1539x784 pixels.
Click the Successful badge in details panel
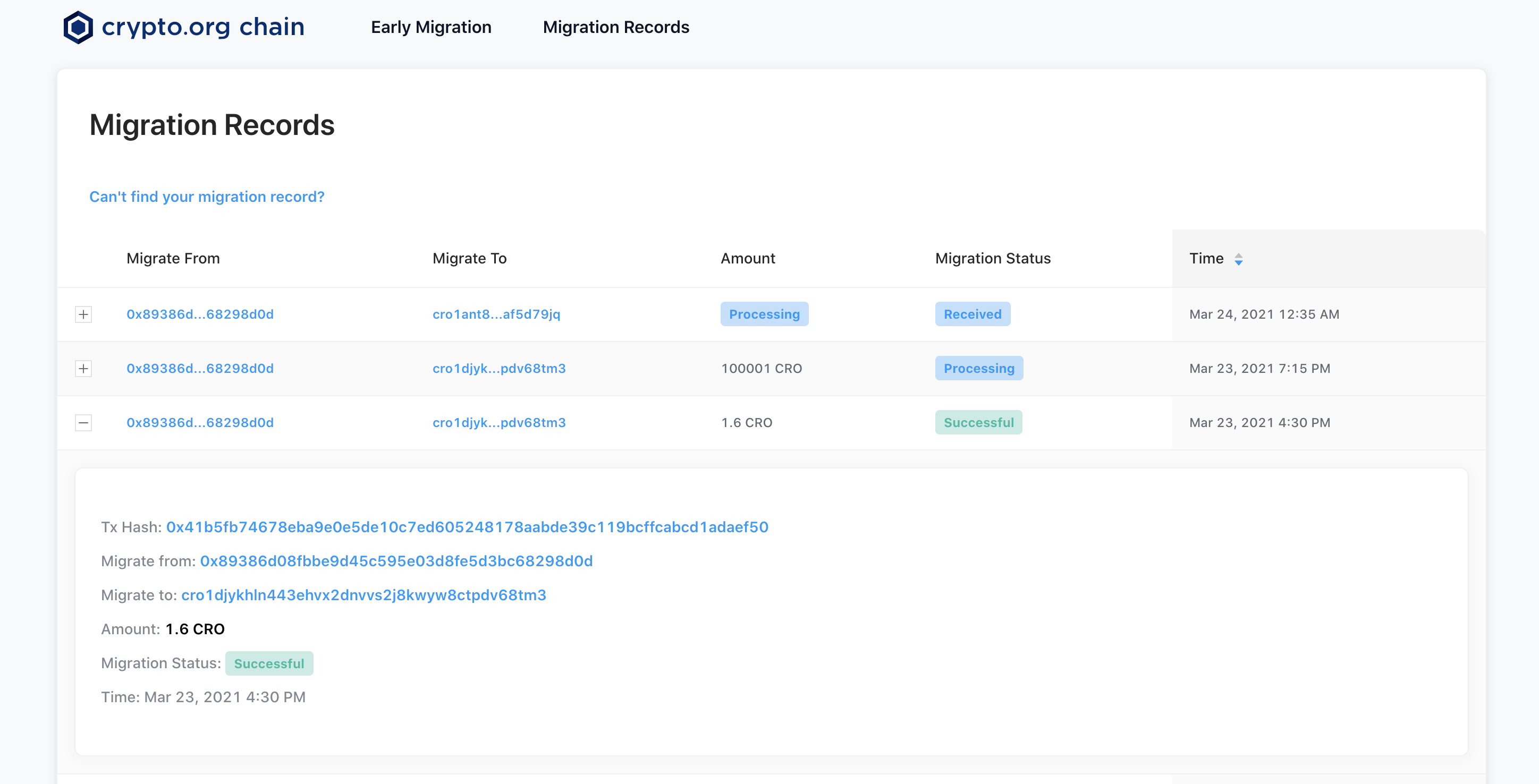tap(269, 663)
